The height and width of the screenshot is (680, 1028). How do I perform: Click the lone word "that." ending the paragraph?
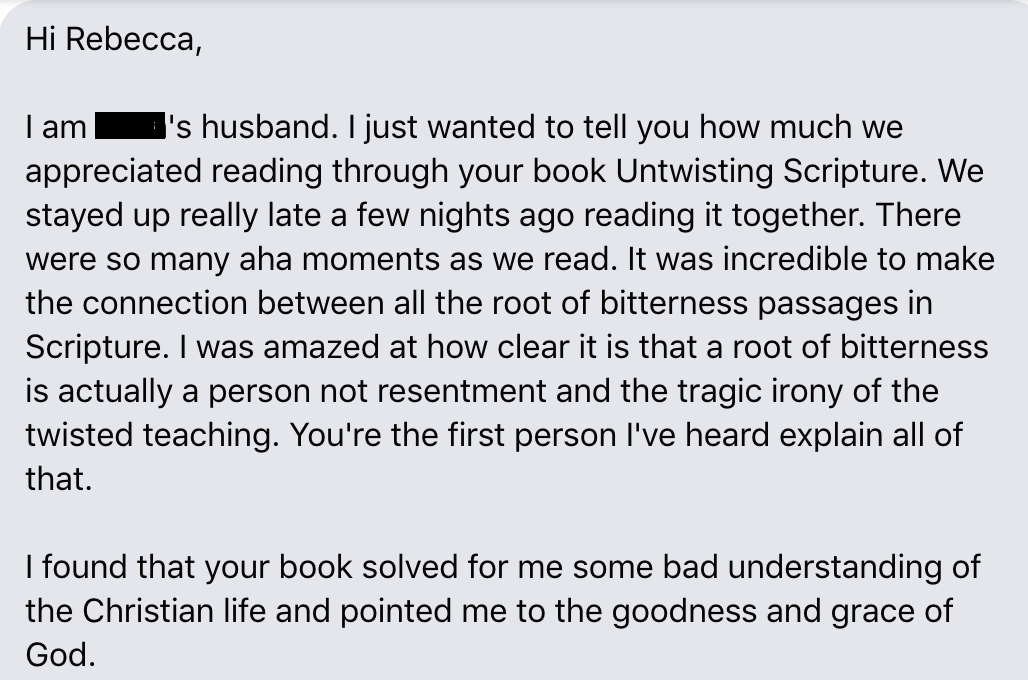click(x=58, y=479)
